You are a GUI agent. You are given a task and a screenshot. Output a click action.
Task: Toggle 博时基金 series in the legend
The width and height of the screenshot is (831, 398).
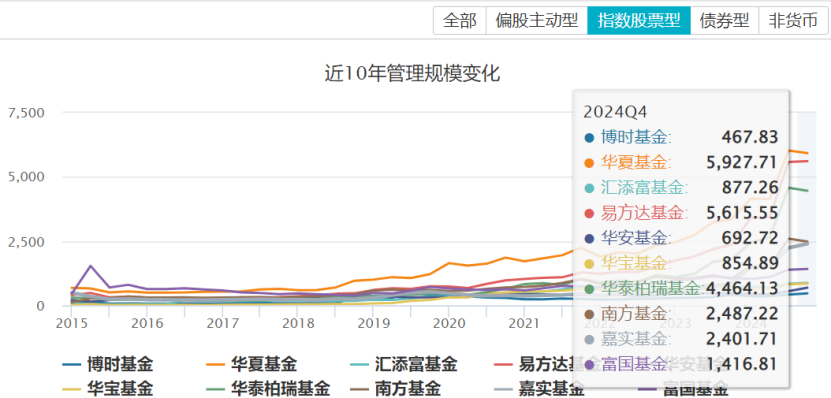click(108, 365)
